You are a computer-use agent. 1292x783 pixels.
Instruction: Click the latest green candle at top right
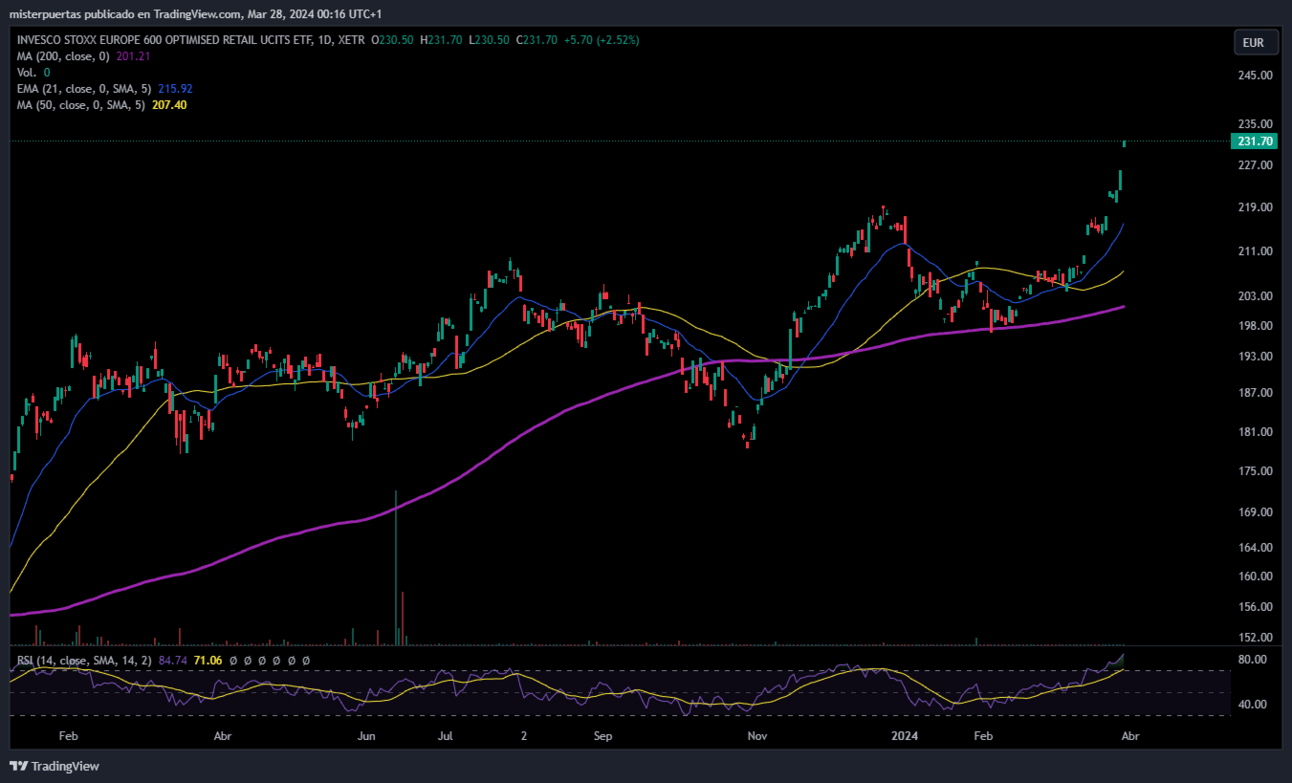click(x=1125, y=143)
